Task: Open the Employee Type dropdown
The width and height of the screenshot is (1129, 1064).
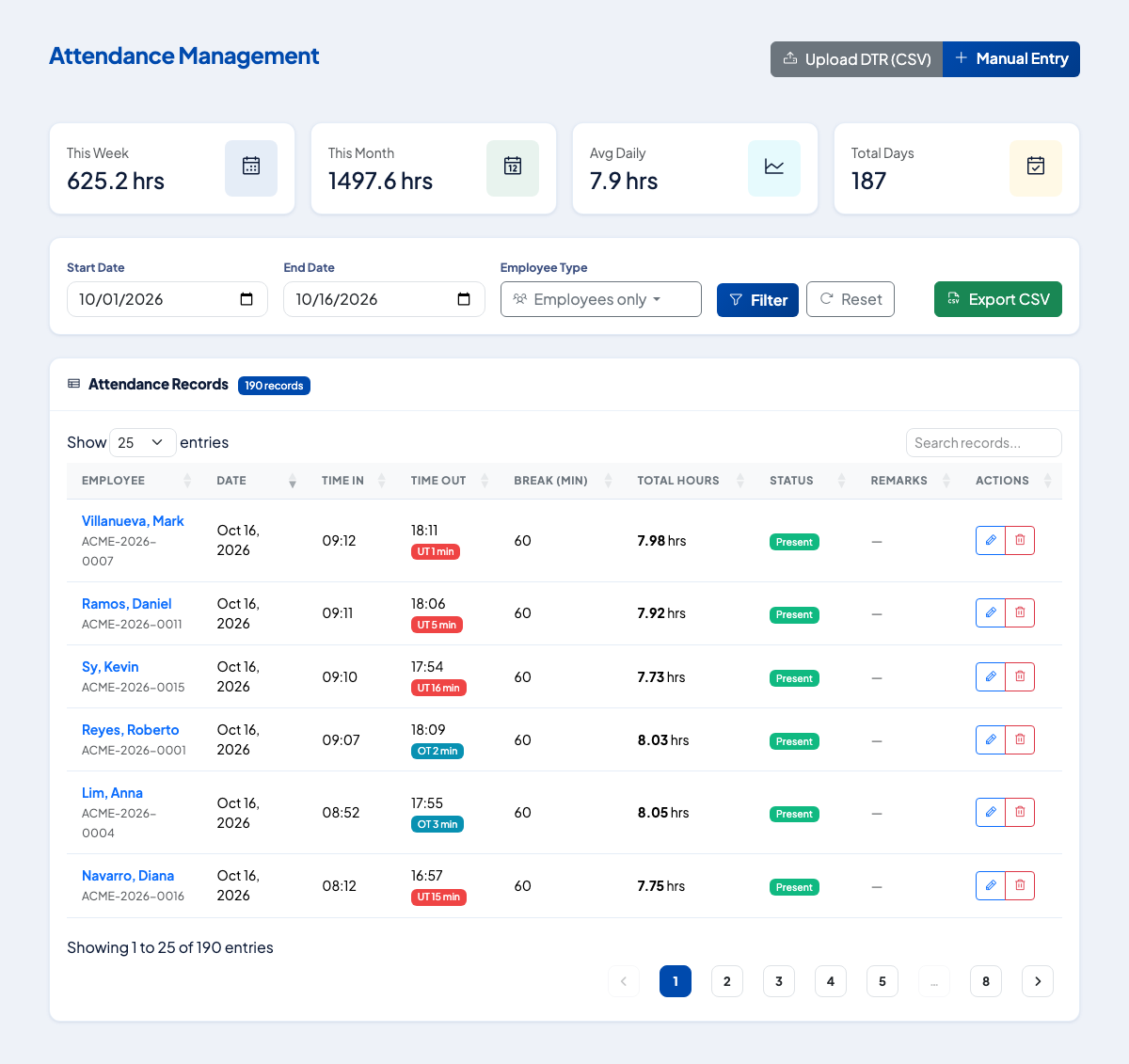Action: coord(601,299)
